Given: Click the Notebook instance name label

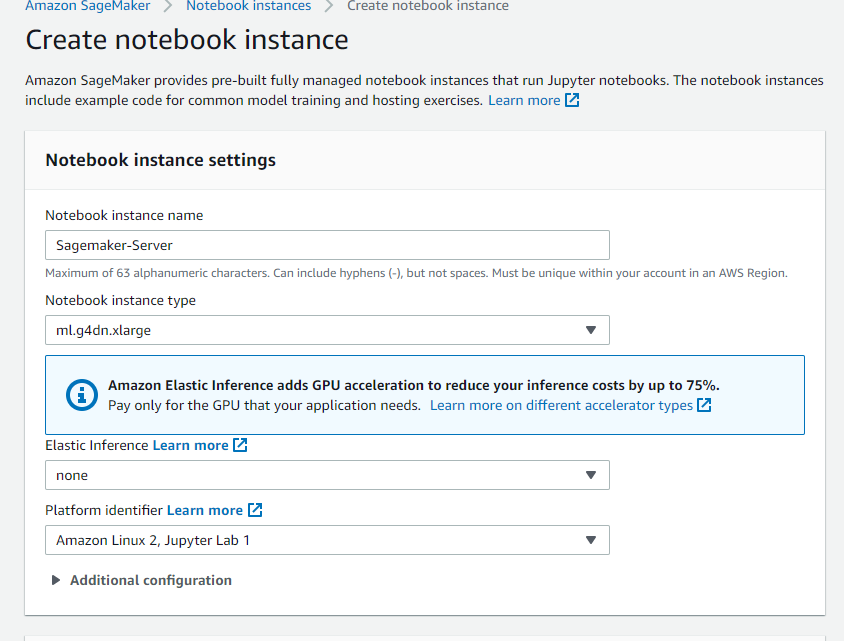Looking at the screenshot, I should click(124, 215).
